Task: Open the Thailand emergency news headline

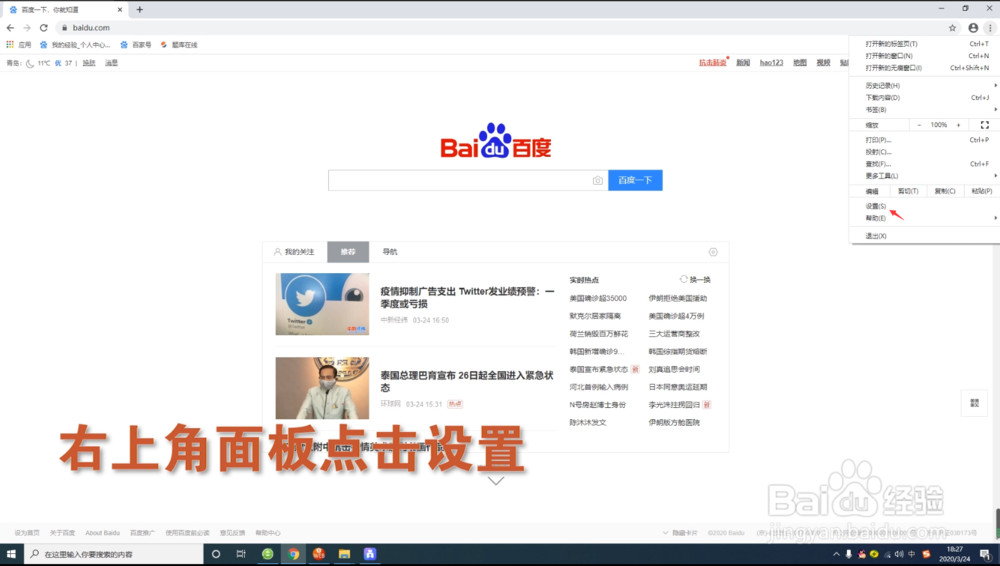Action: (x=467, y=381)
